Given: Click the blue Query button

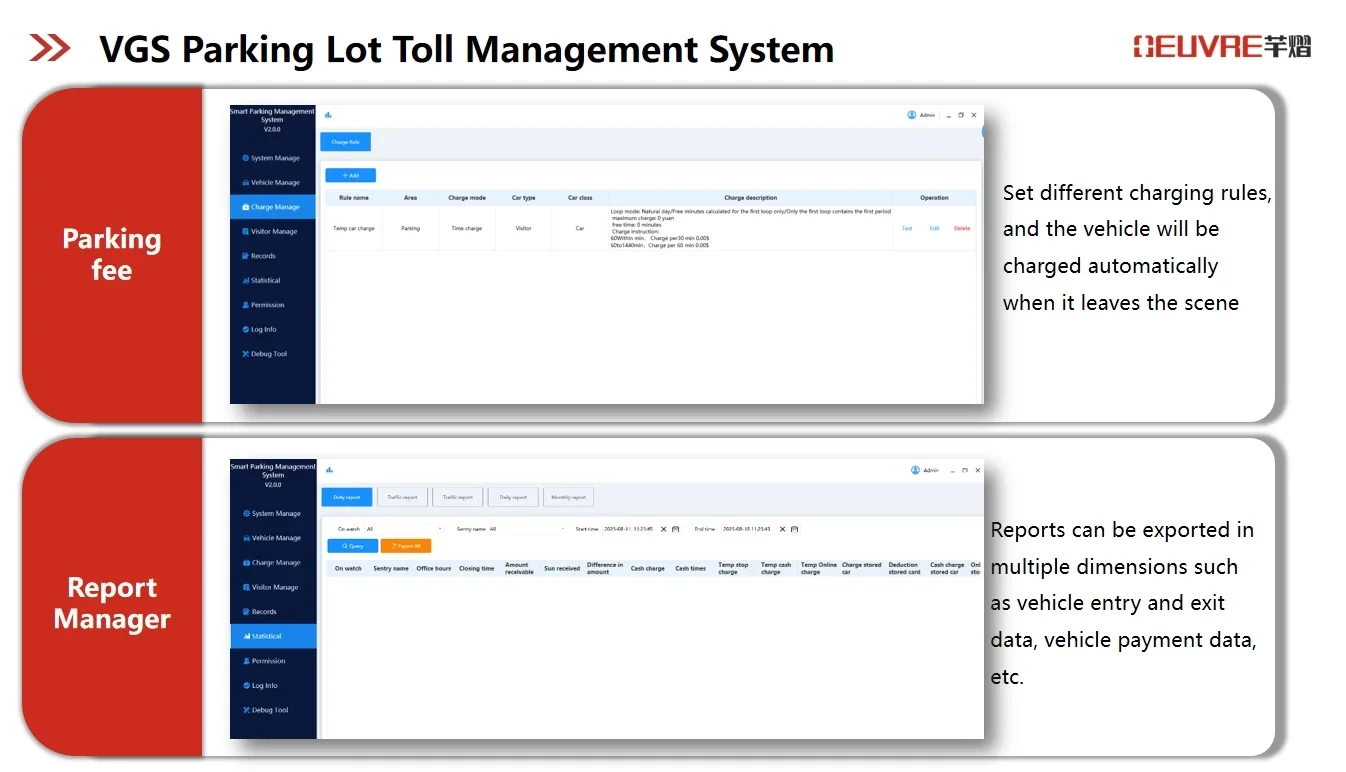Looking at the screenshot, I should click(352, 546).
